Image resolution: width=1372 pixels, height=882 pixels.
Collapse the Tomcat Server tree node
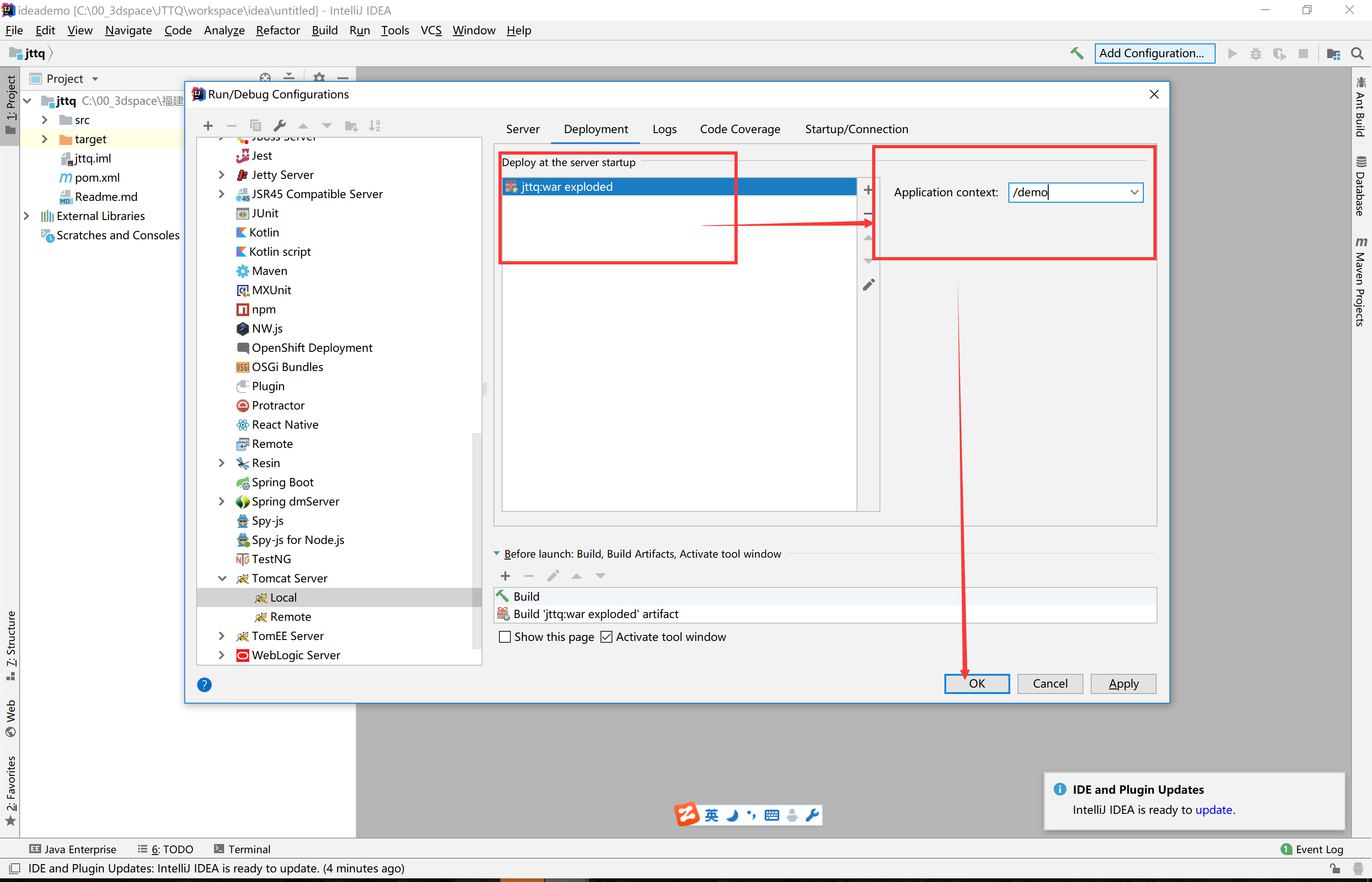pyautogui.click(x=222, y=578)
